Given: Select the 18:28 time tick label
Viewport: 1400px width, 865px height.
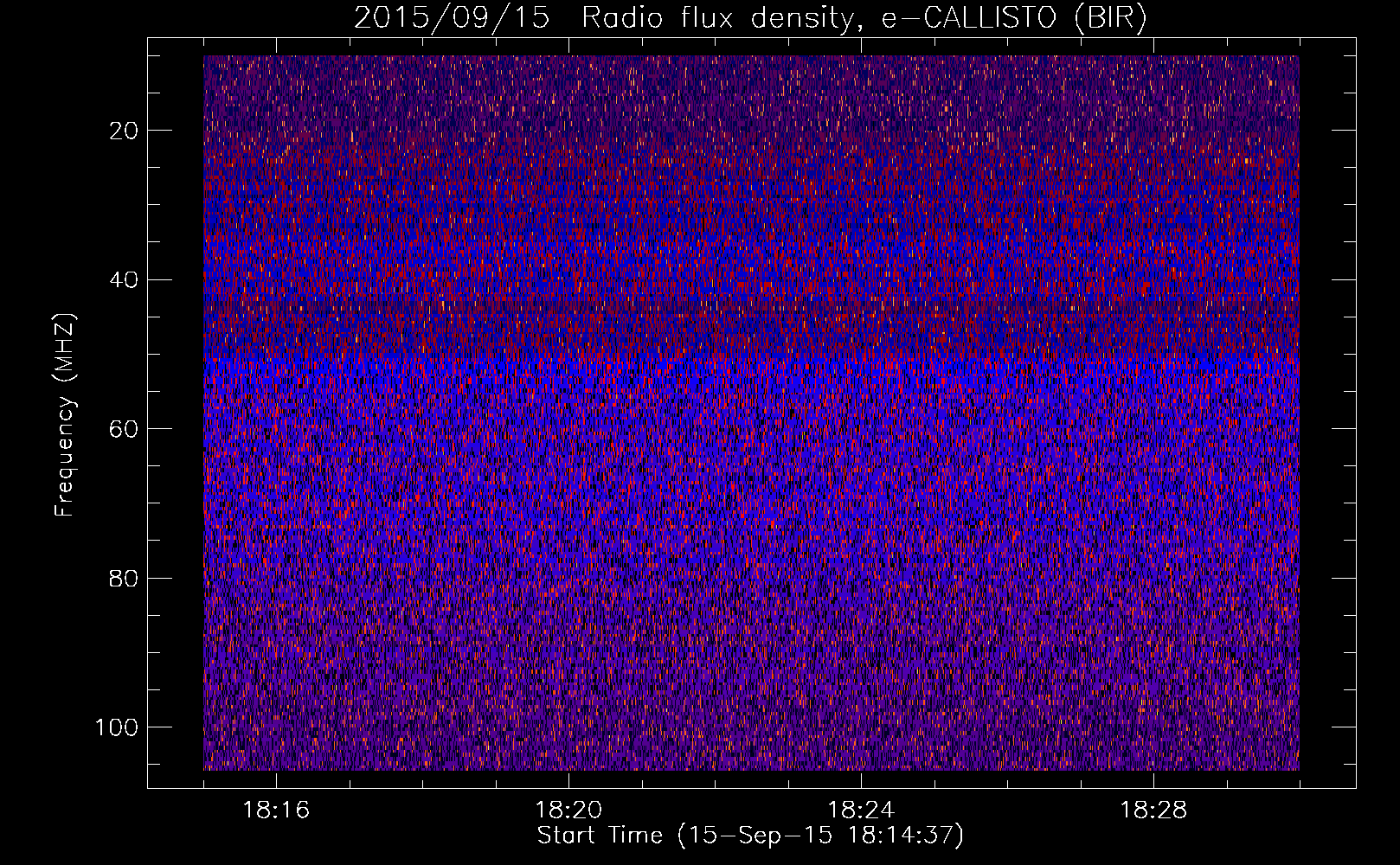Looking at the screenshot, I should click(1153, 811).
